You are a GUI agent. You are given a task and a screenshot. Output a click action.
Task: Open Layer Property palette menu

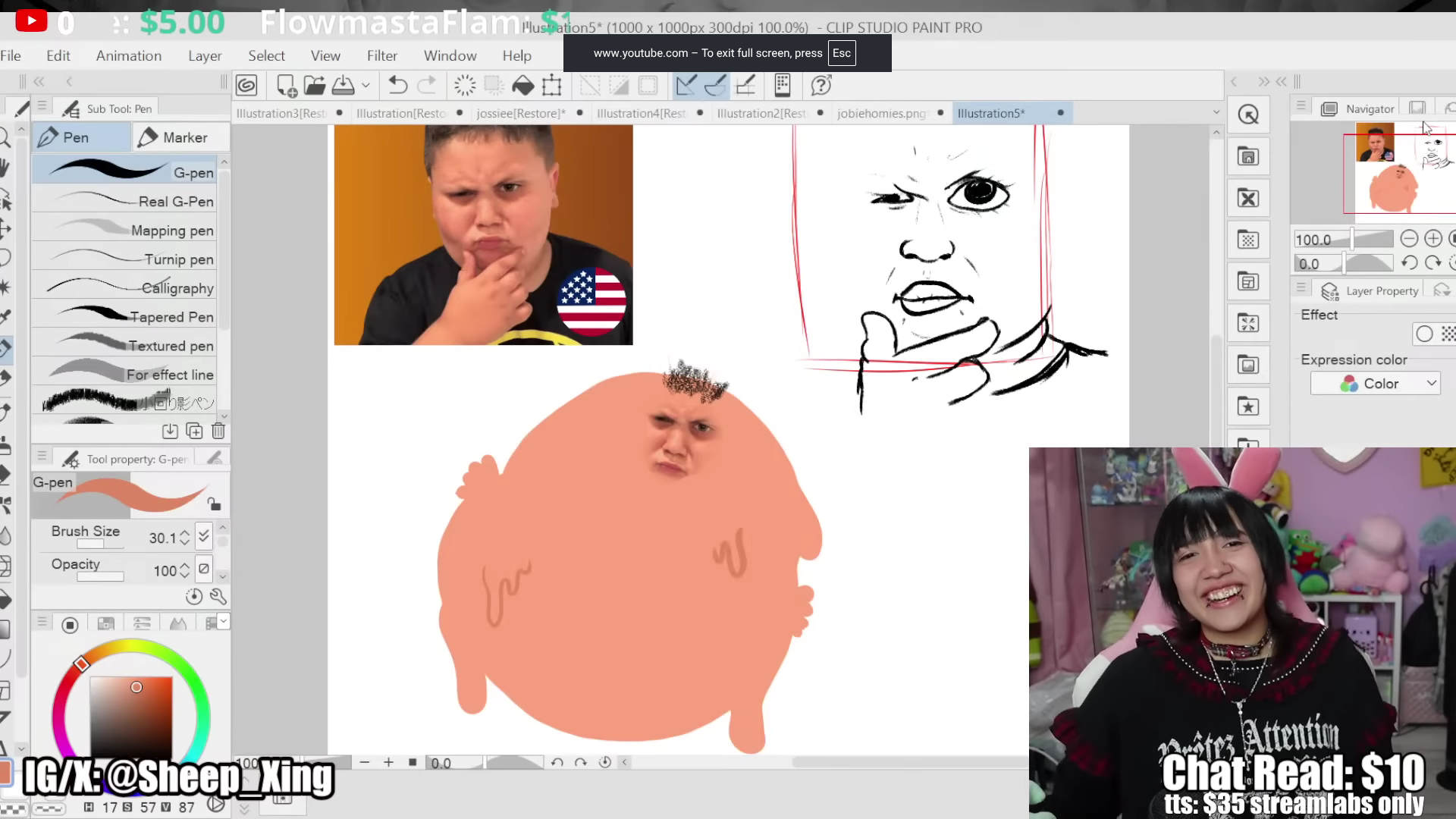(x=1301, y=288)
